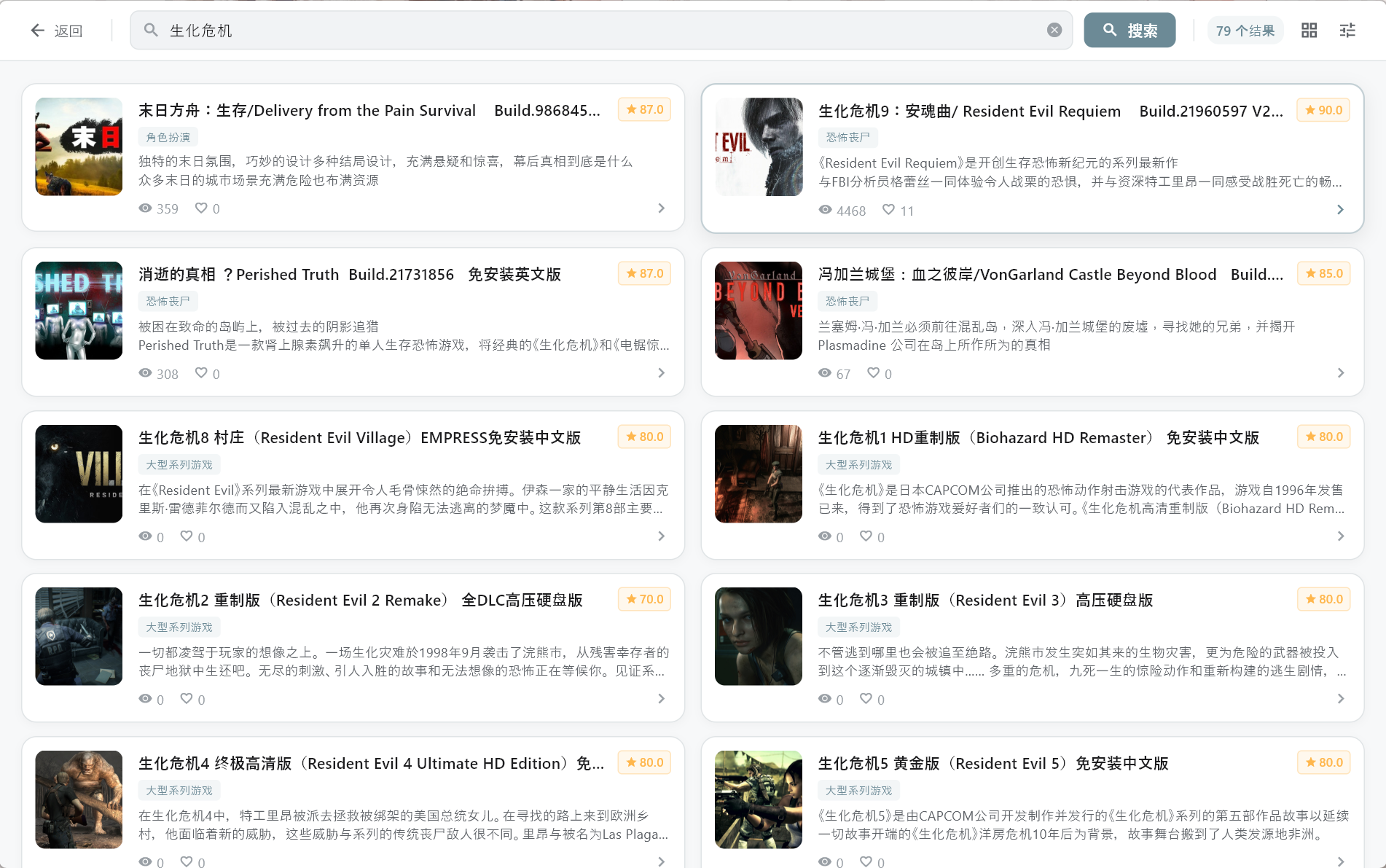The width and height of the screenshot is (1386, 868).
Task: Expand the 生化危机8 村庄 card chevron
Action: (x=661, y=536)
